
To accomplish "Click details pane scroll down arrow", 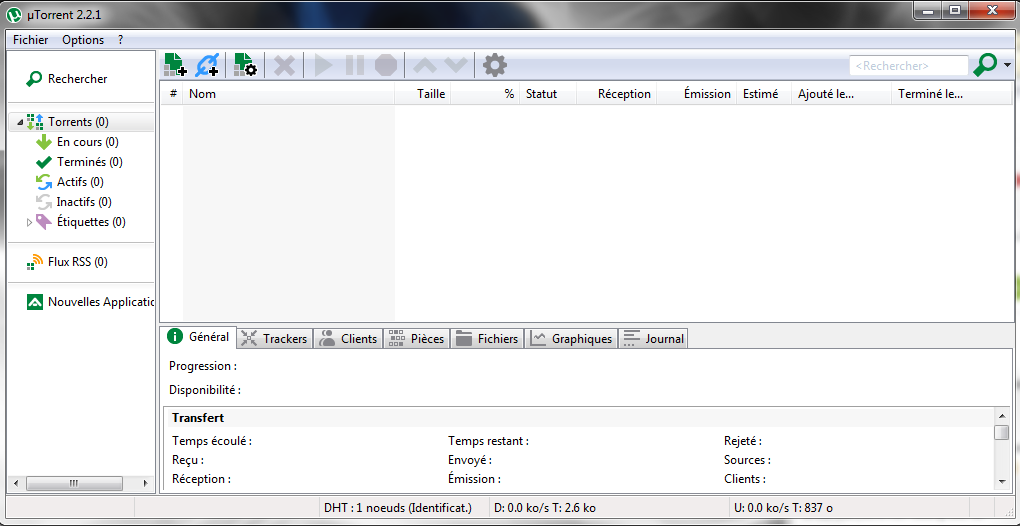I will pos(1002,482).
